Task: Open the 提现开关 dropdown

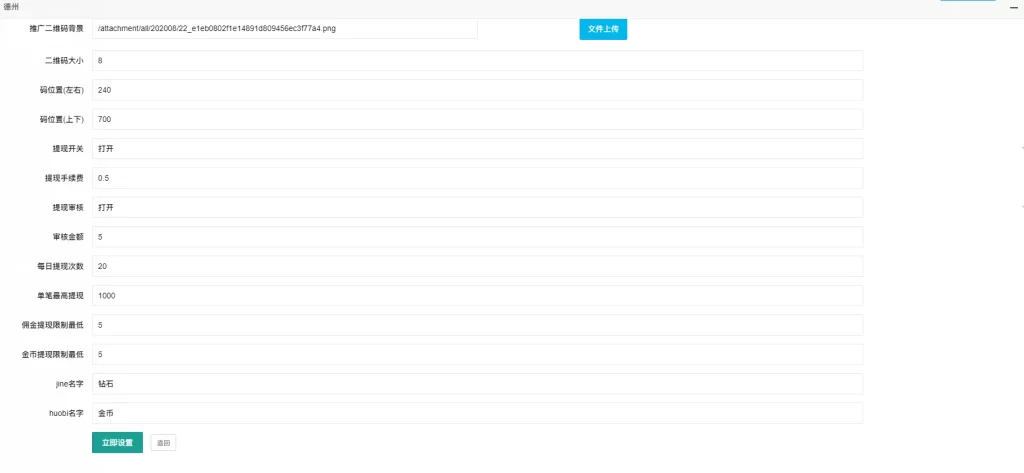Action: 477,148
